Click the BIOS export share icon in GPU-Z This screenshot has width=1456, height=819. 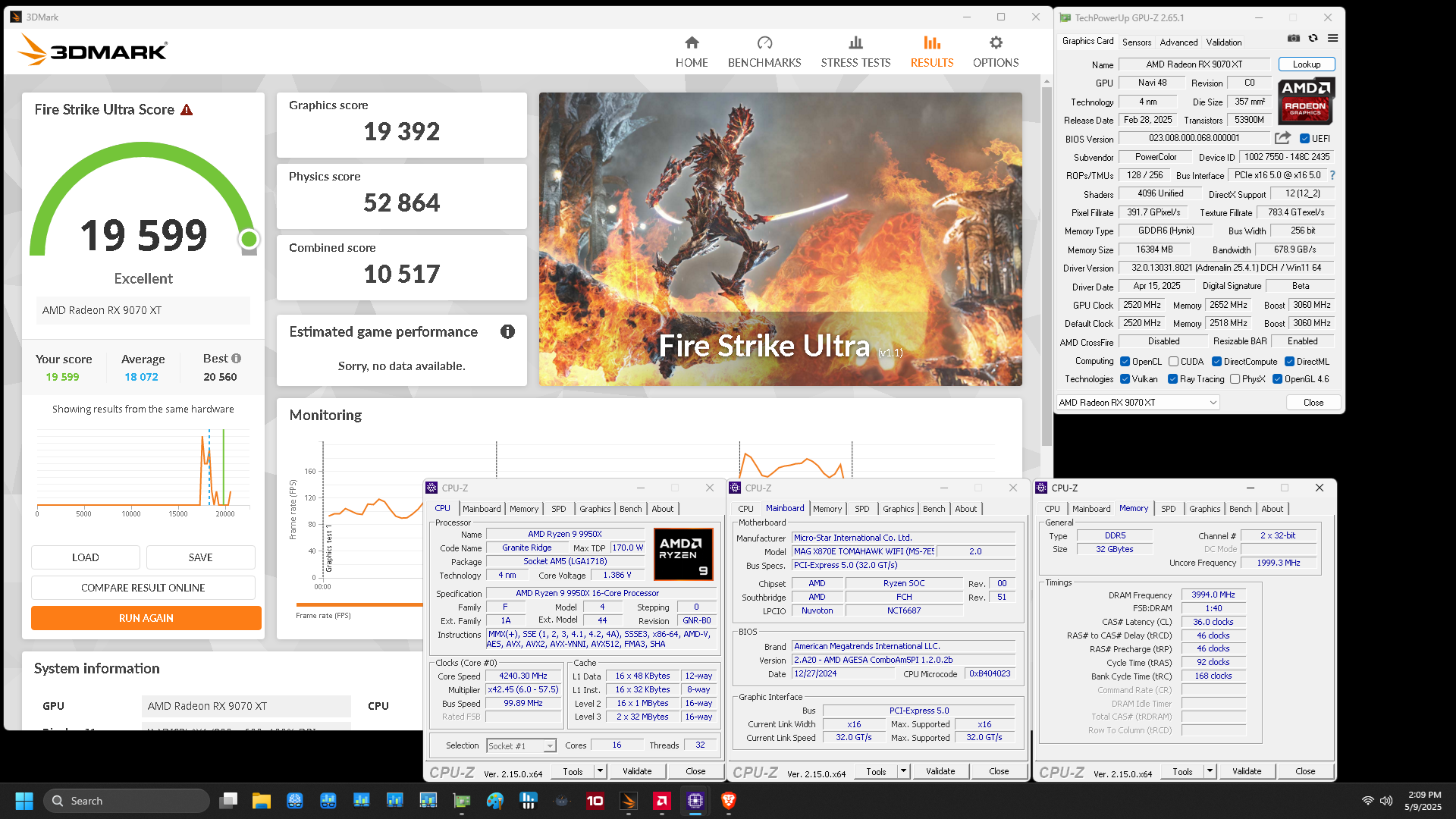click(1282, 138)
